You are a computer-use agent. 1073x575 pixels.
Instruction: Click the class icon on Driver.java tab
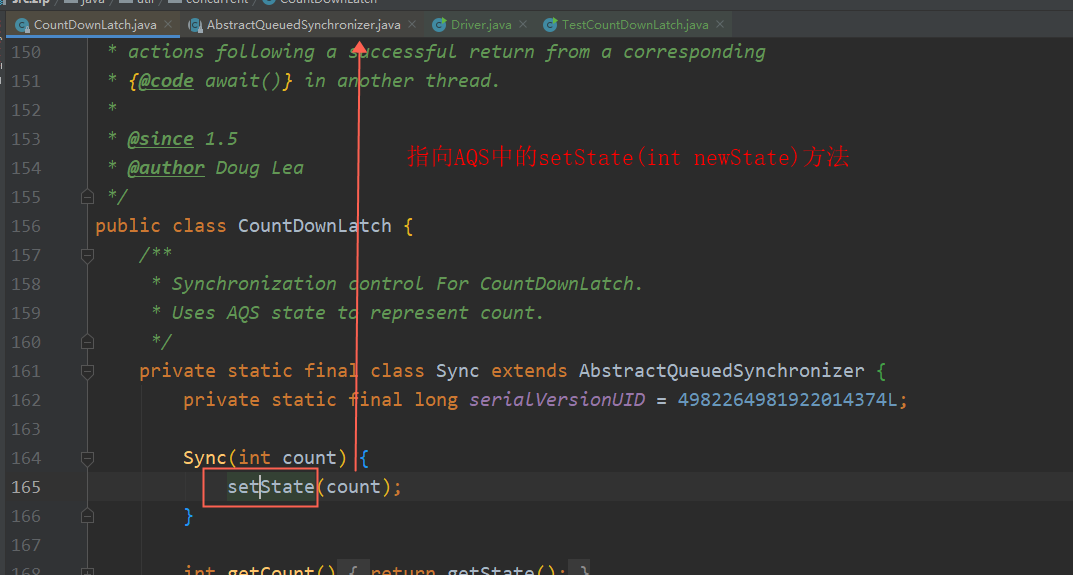coord(439,25)
